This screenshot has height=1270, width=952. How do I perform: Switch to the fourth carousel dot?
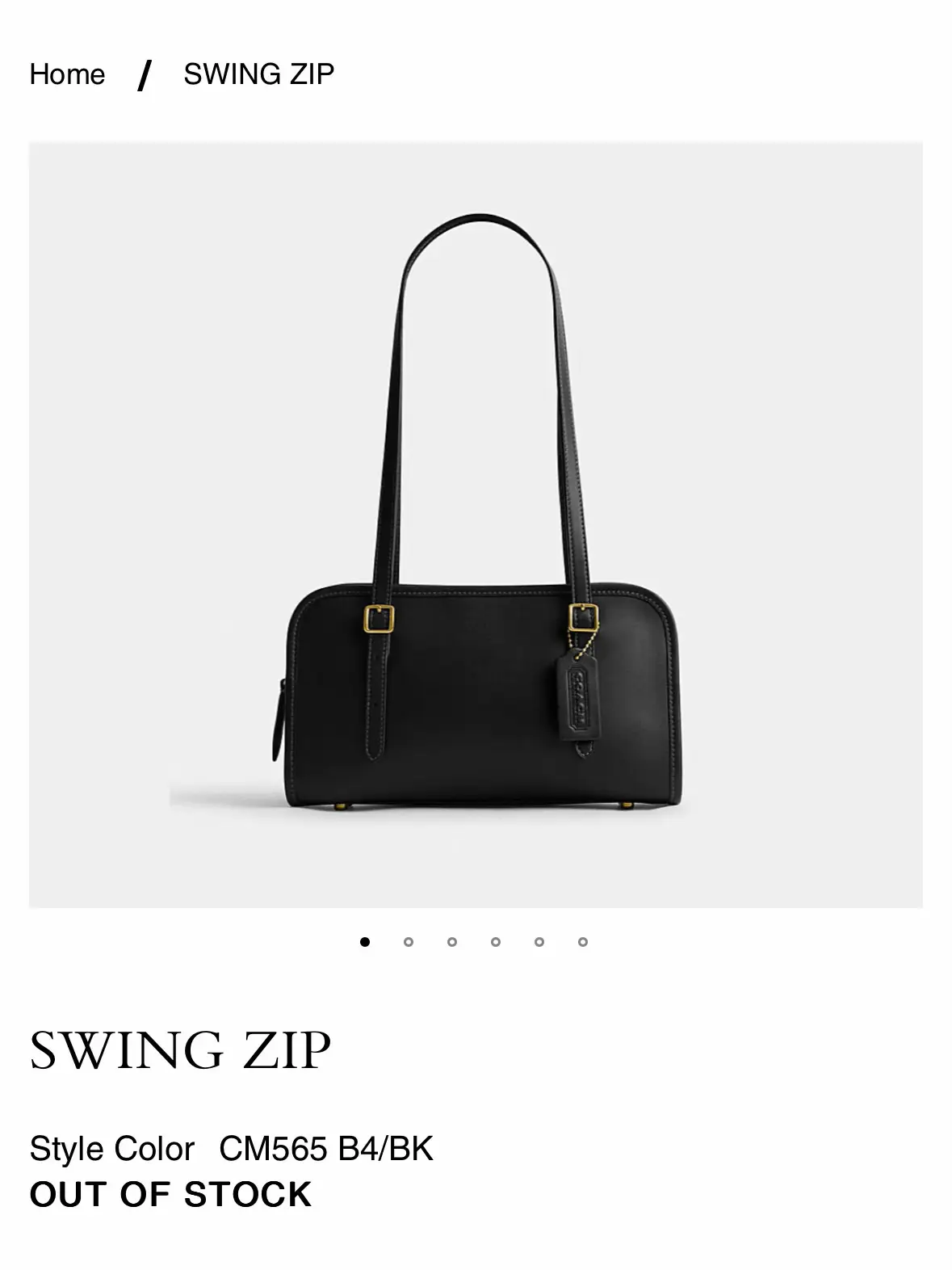click(x=496, y=941)
